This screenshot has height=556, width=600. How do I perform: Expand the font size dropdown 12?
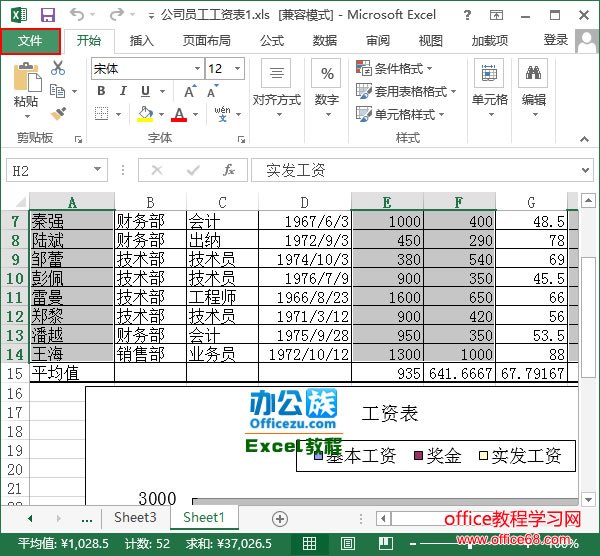(x=237, y=68)
